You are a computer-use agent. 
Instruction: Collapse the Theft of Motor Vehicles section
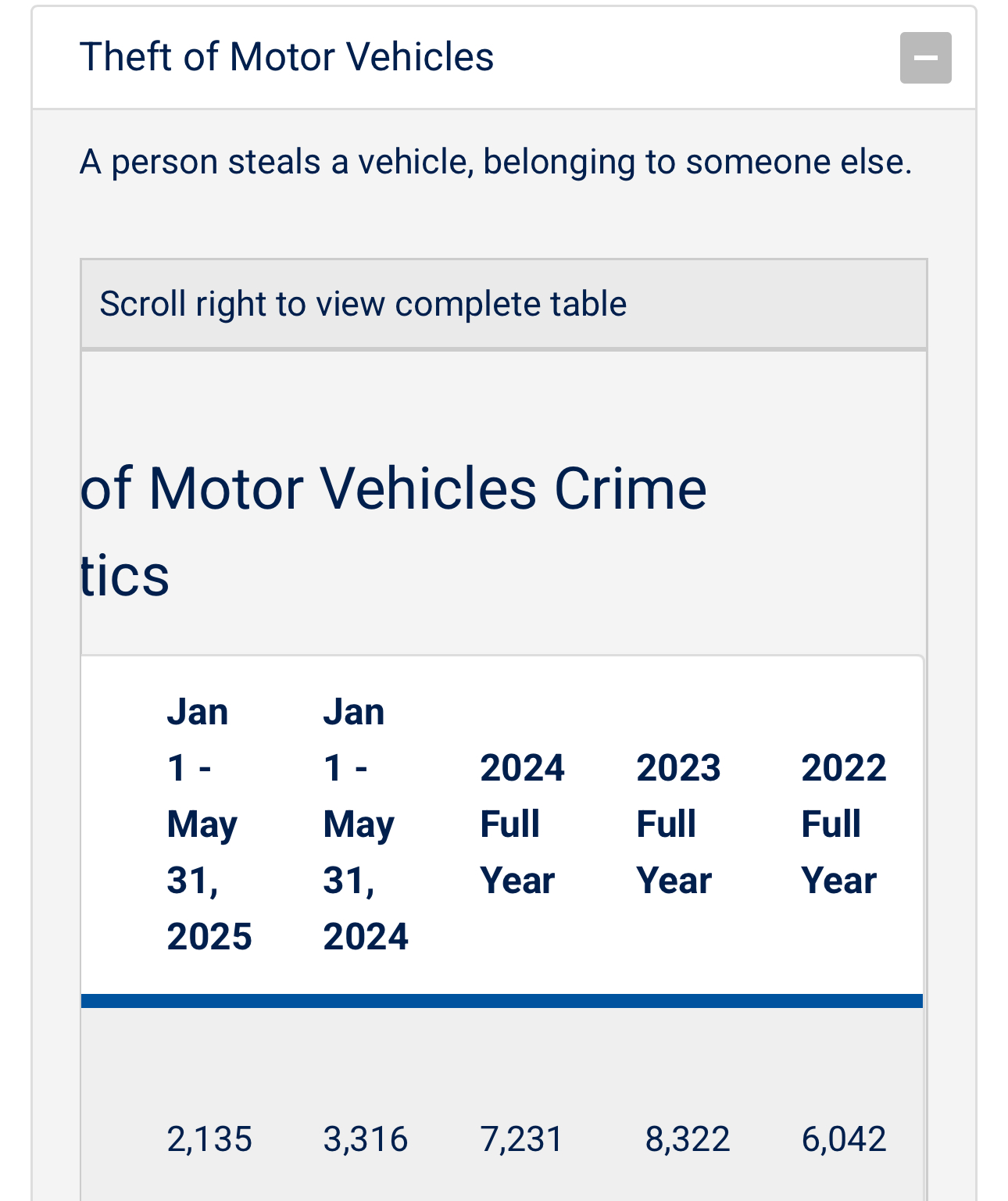[925, 58]
